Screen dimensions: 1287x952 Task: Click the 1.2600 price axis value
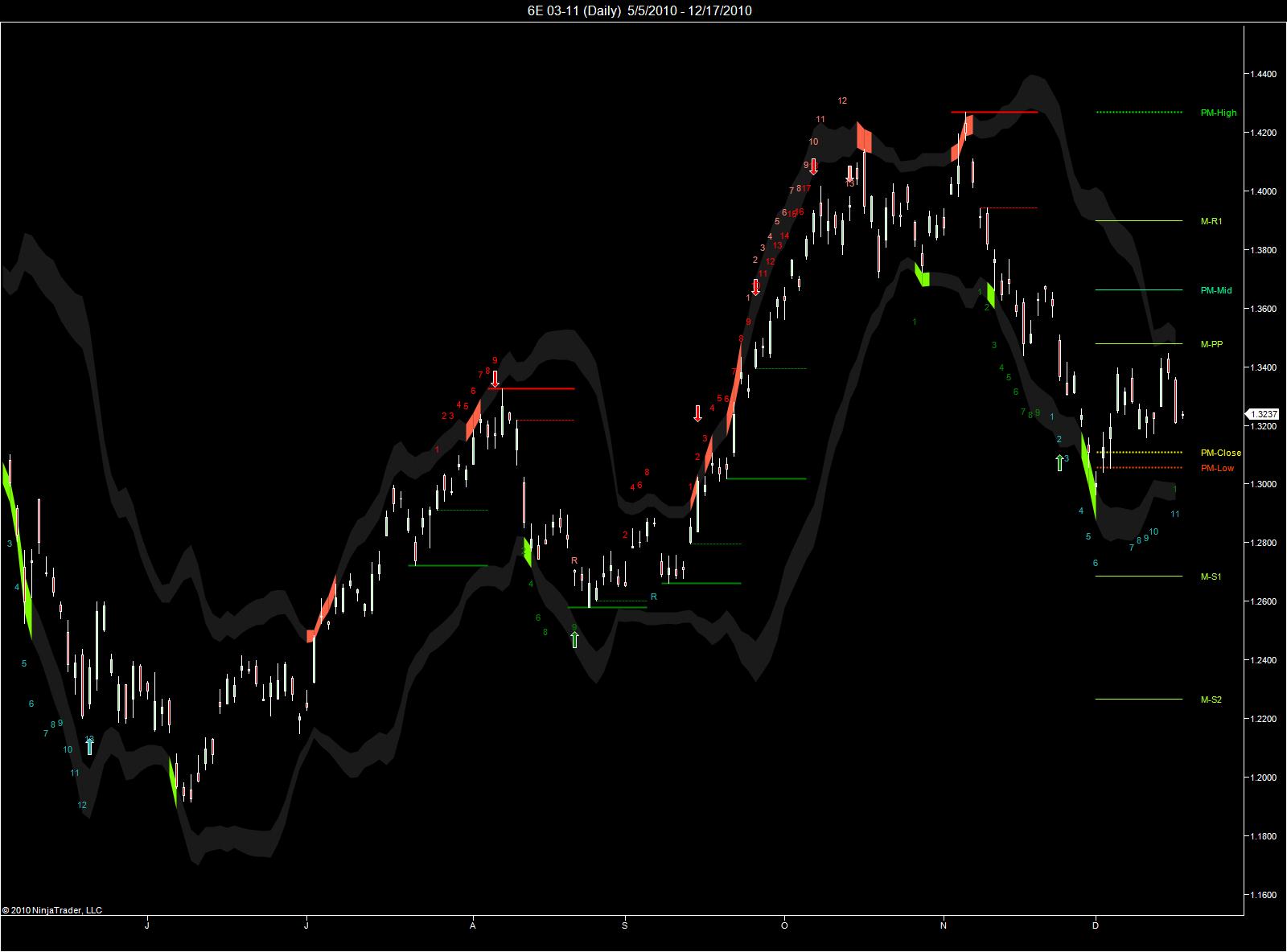click(x=1264, y=601)
